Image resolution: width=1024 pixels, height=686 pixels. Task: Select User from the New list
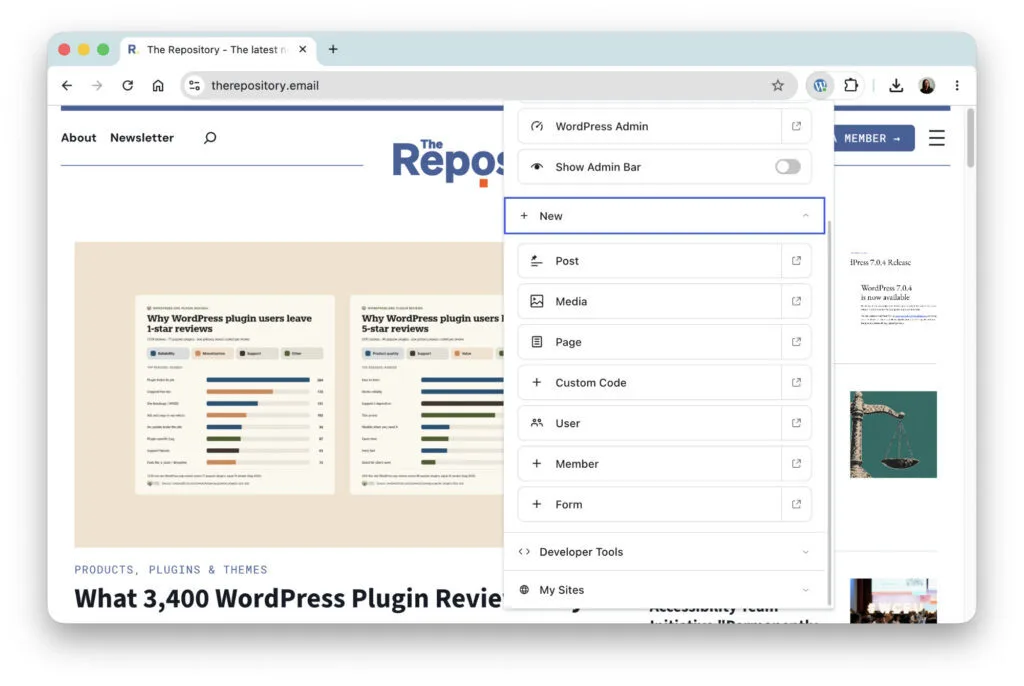[650, 423]
